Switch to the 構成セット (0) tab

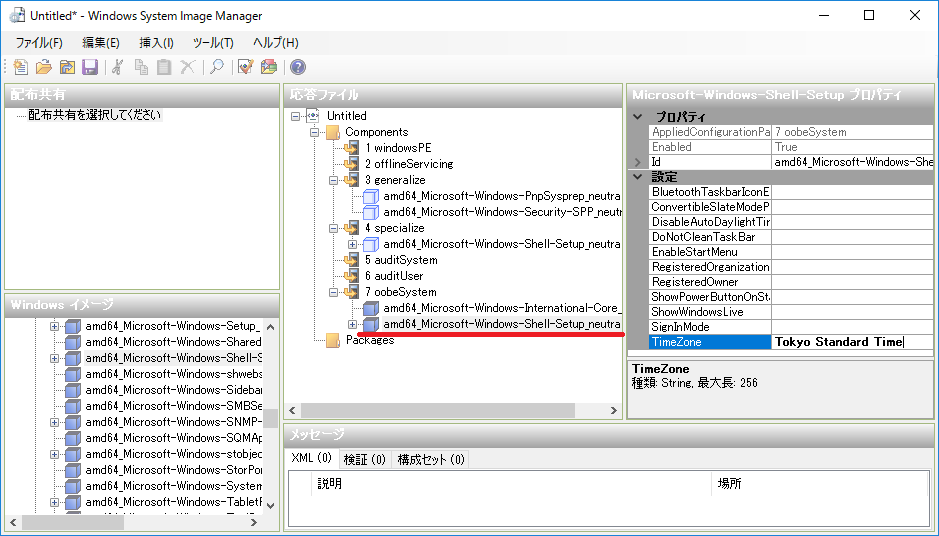(431, 459)
